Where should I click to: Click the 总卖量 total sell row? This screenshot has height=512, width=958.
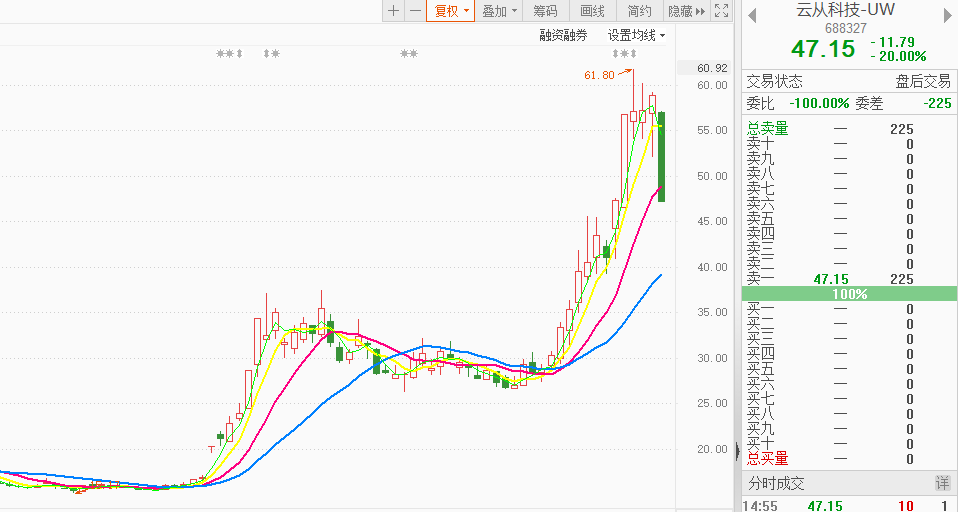click(x=849, y=129)
